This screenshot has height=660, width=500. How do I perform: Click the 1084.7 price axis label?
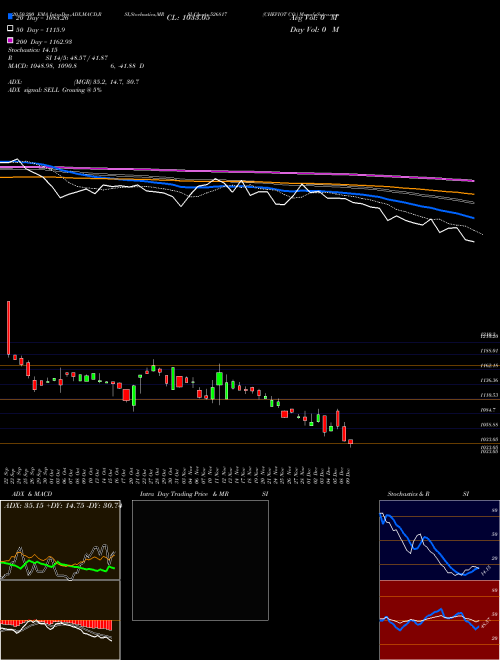click(x=489, y=410)
